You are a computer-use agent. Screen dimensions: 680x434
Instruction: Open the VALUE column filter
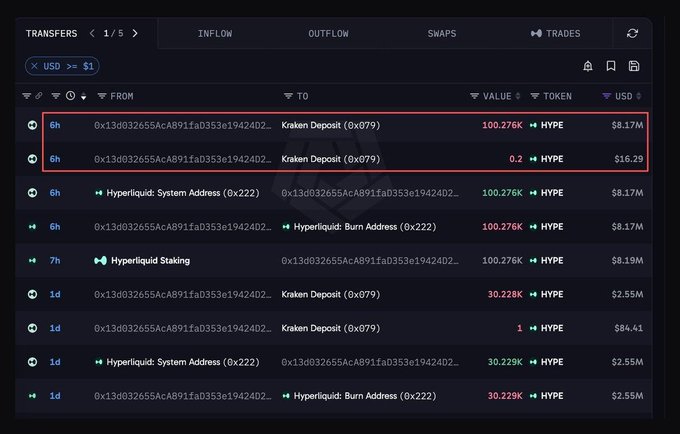pyautogui.click(x=474, y=96)
